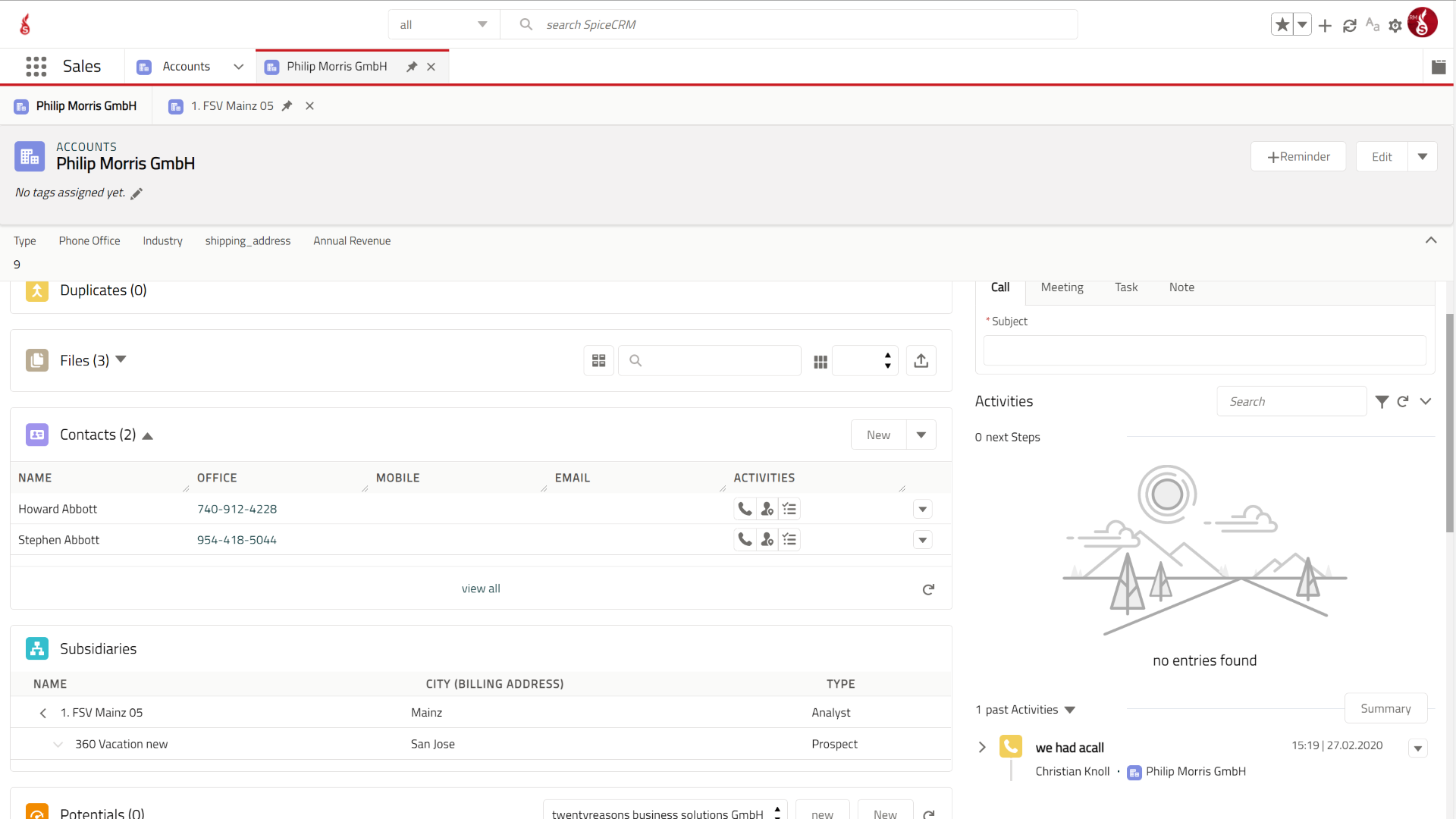1456x819 pixels.
Task: Open the Accounts tab dropdown chevron
Action: coord(239,67)
